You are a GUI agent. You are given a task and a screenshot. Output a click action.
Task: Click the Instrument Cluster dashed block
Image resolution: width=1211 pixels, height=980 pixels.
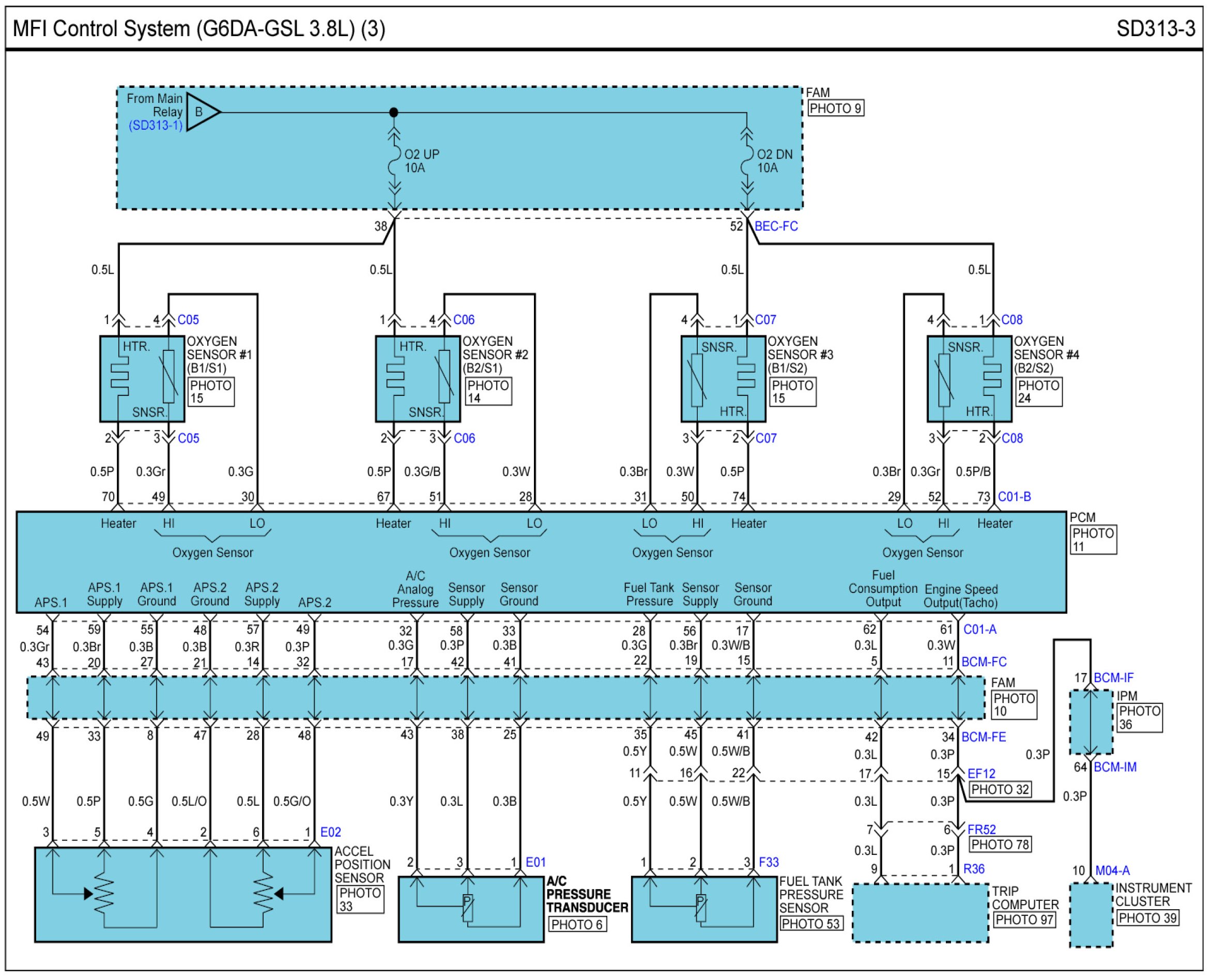point(1091,915)
